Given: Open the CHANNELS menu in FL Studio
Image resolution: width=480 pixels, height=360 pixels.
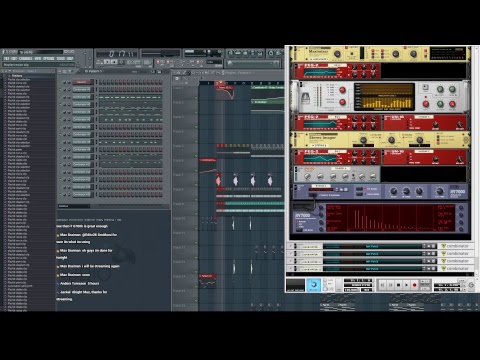Looking at the screenshot, I should [x=25, y=59].
